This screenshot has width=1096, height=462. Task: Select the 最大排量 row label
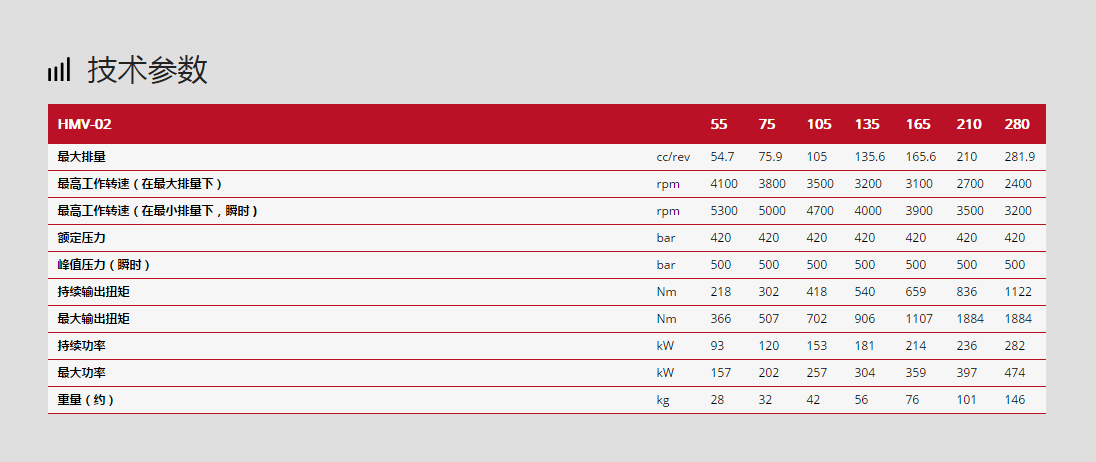pos(82,157)
